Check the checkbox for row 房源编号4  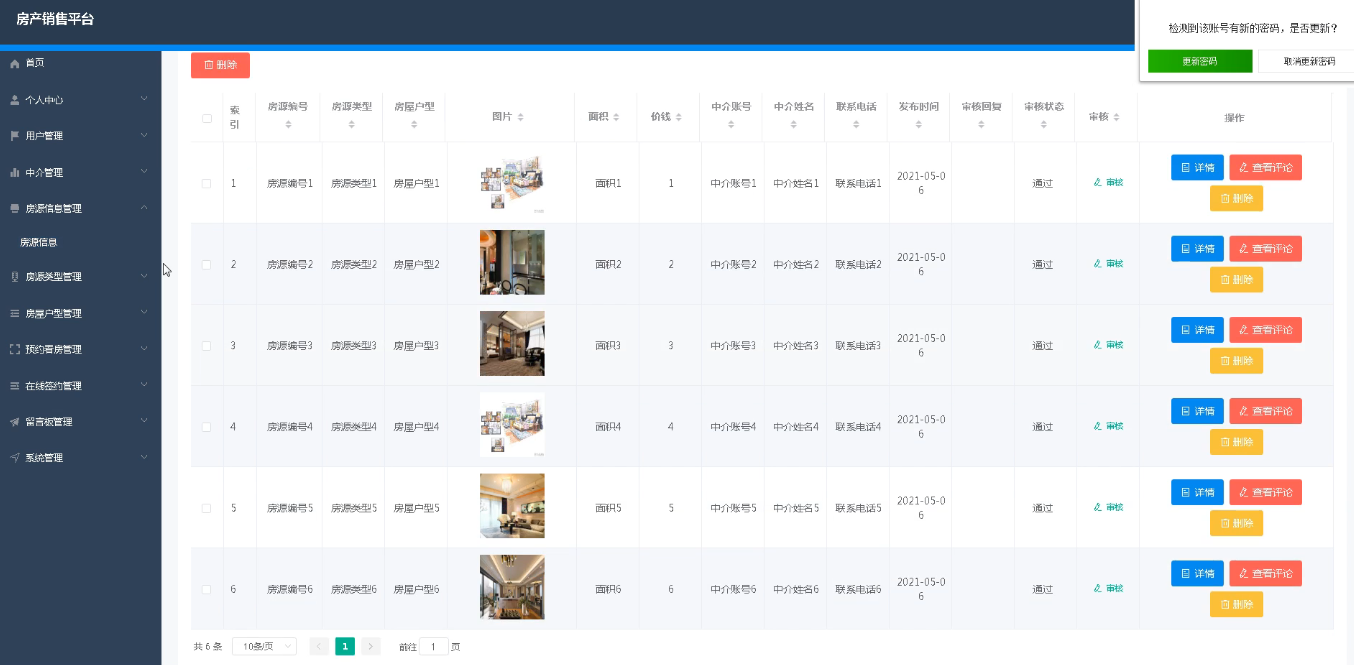tap(207, 426)
